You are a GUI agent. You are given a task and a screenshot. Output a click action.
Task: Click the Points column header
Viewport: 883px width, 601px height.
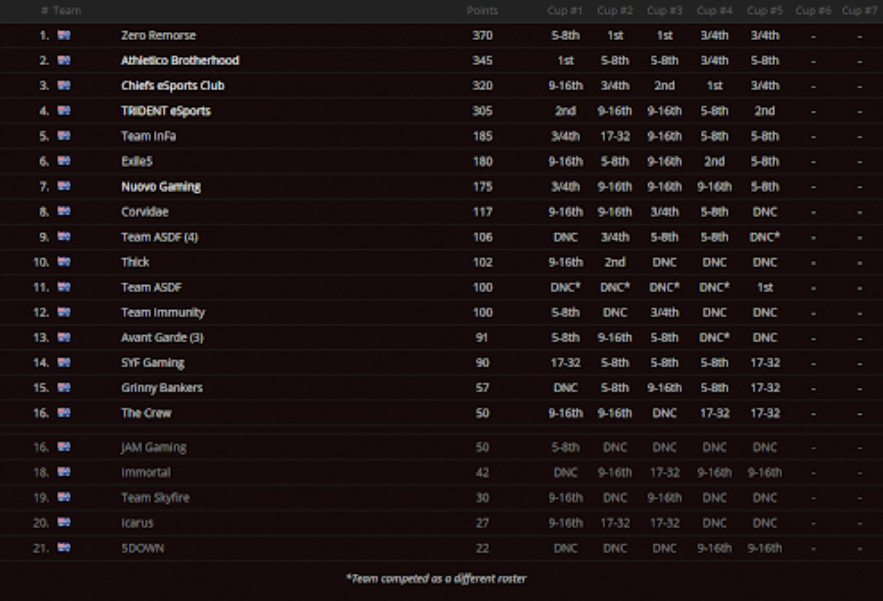point(482,11)
